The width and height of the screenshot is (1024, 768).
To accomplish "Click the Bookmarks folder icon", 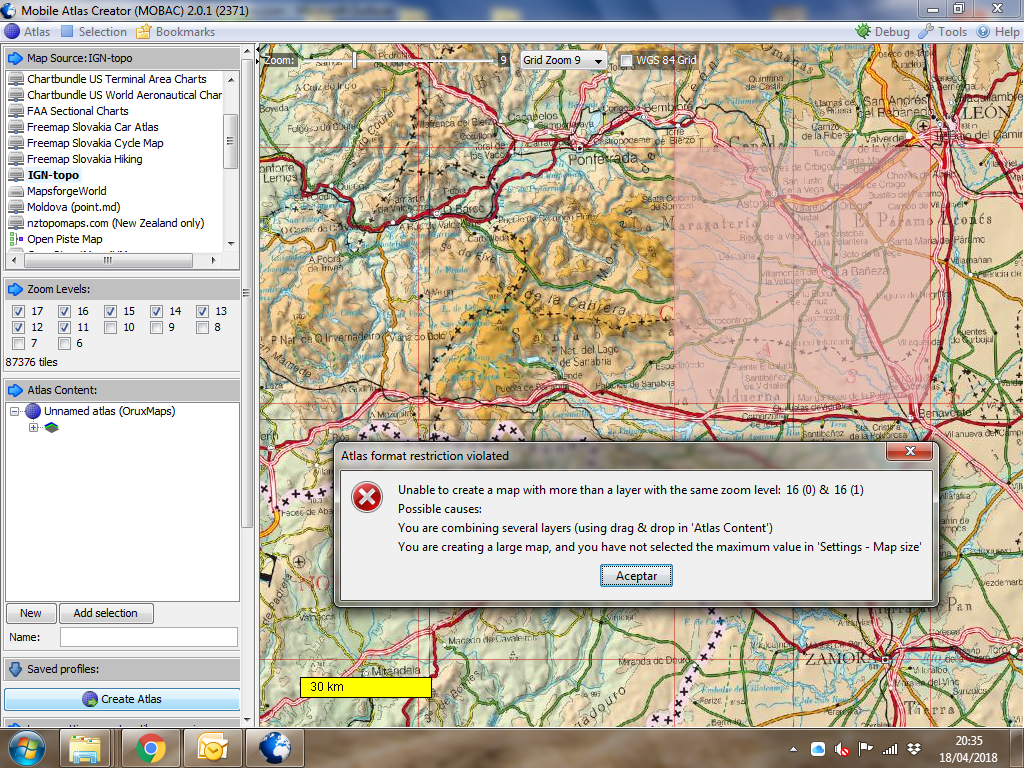I will 144,31.
